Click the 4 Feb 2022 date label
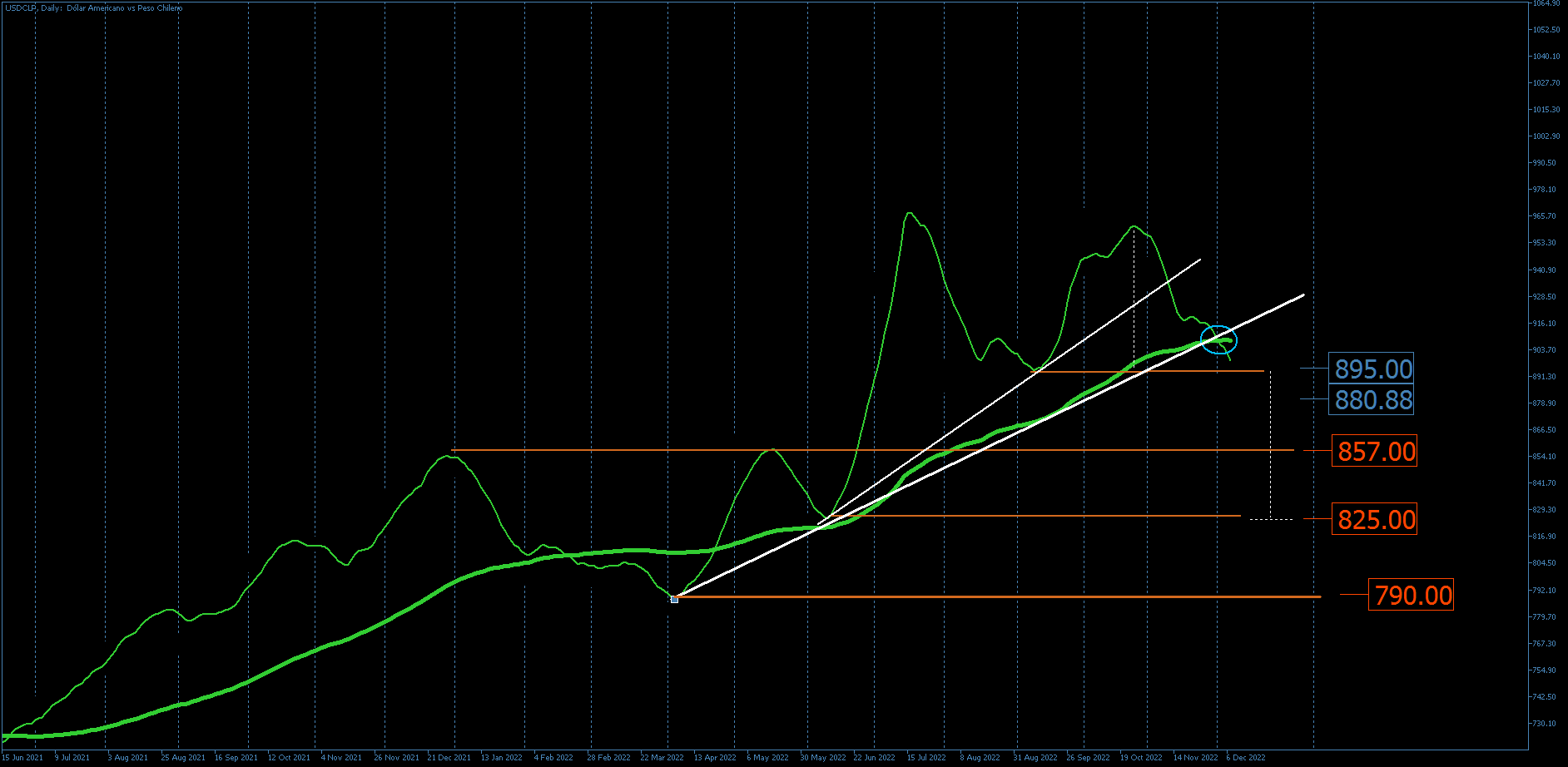Image resolution: width=1568 pixels, height=767 pixels. [x=553, y=758]
